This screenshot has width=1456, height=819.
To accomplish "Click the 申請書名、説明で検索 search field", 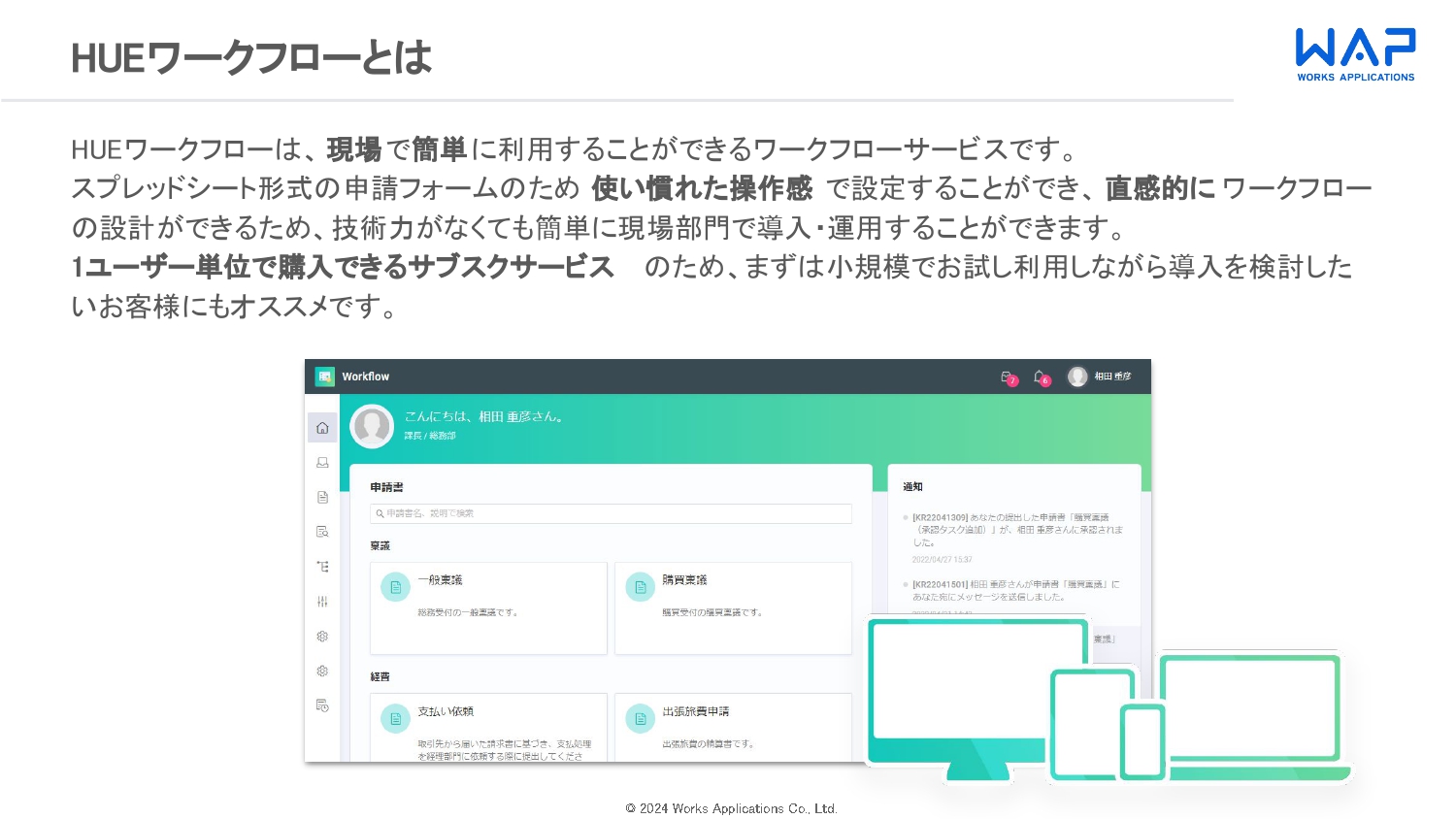I will pos(611,513).
